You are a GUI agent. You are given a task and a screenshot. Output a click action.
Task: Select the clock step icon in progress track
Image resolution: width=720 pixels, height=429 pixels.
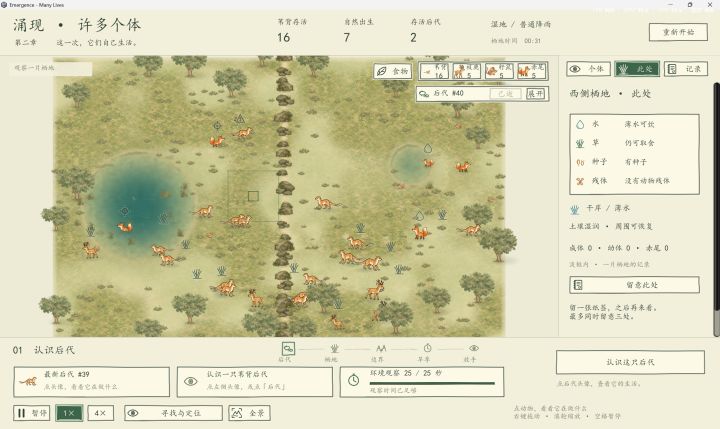coord(428,348)
